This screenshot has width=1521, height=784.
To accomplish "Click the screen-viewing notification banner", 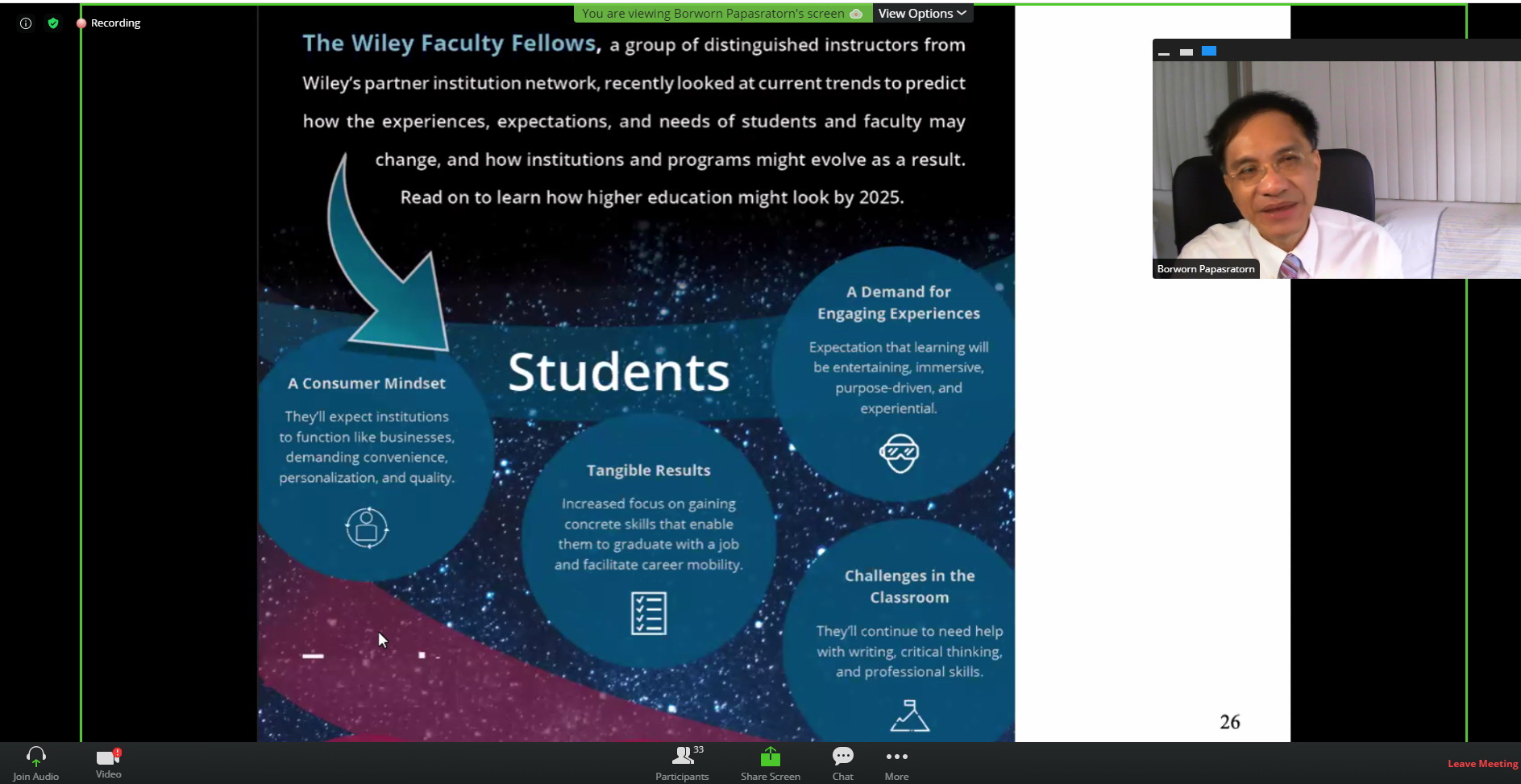I will click(722, 14).
